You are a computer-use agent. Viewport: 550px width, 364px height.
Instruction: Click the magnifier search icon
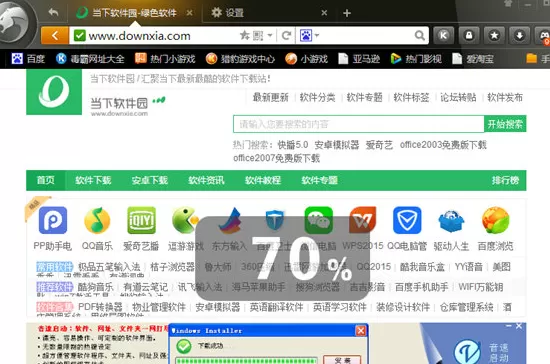coord(419,35)
